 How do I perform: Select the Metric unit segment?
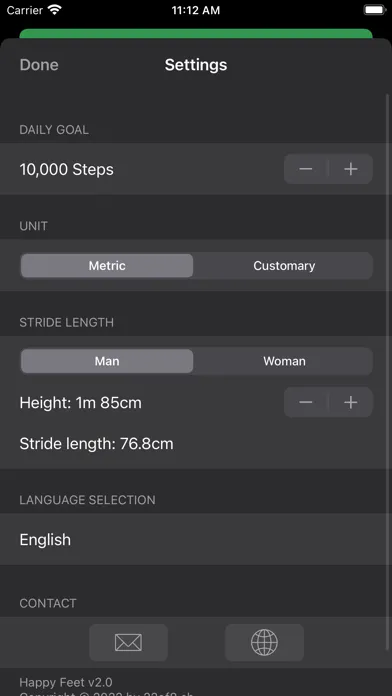[107, 265]
